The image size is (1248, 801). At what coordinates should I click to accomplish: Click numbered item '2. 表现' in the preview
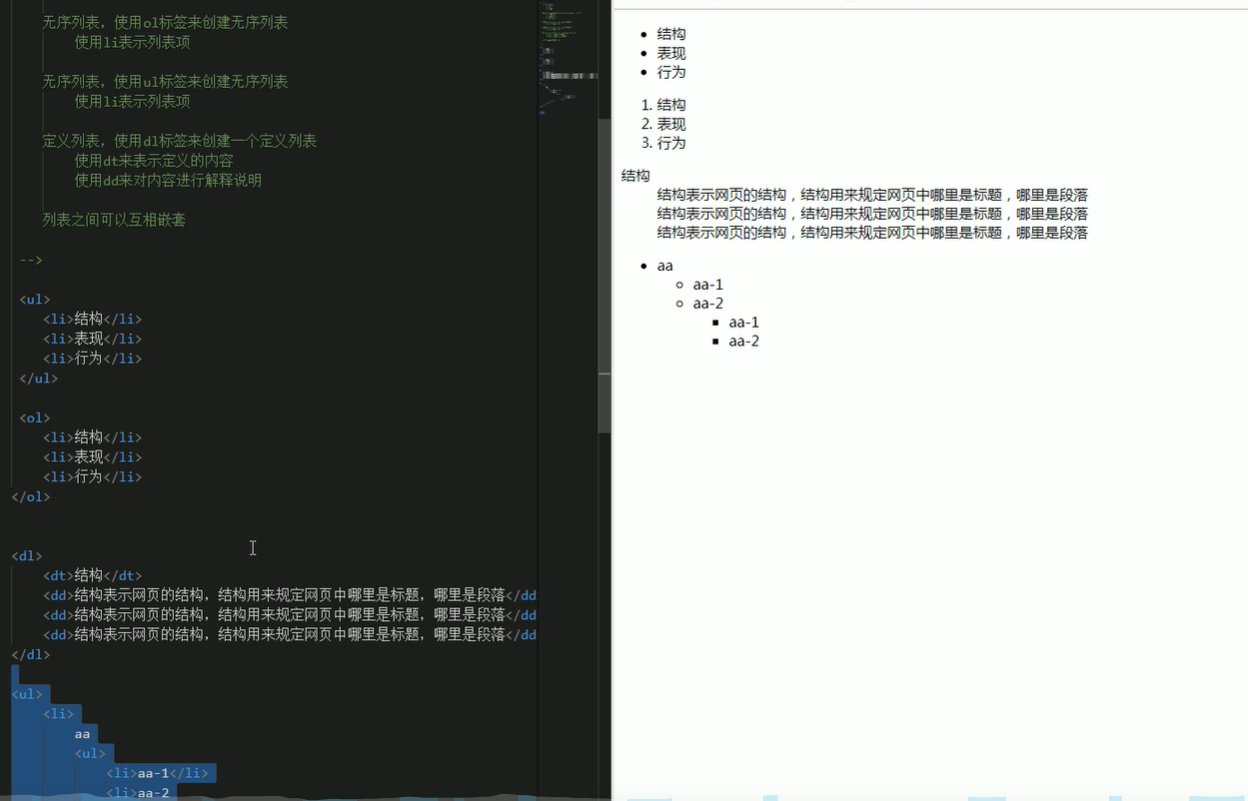click(x=664, y=124)
